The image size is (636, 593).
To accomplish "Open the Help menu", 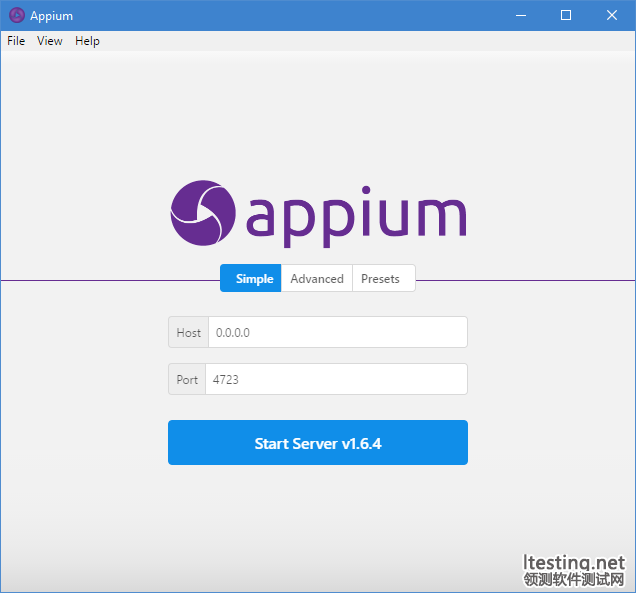I will pos(87,41).
